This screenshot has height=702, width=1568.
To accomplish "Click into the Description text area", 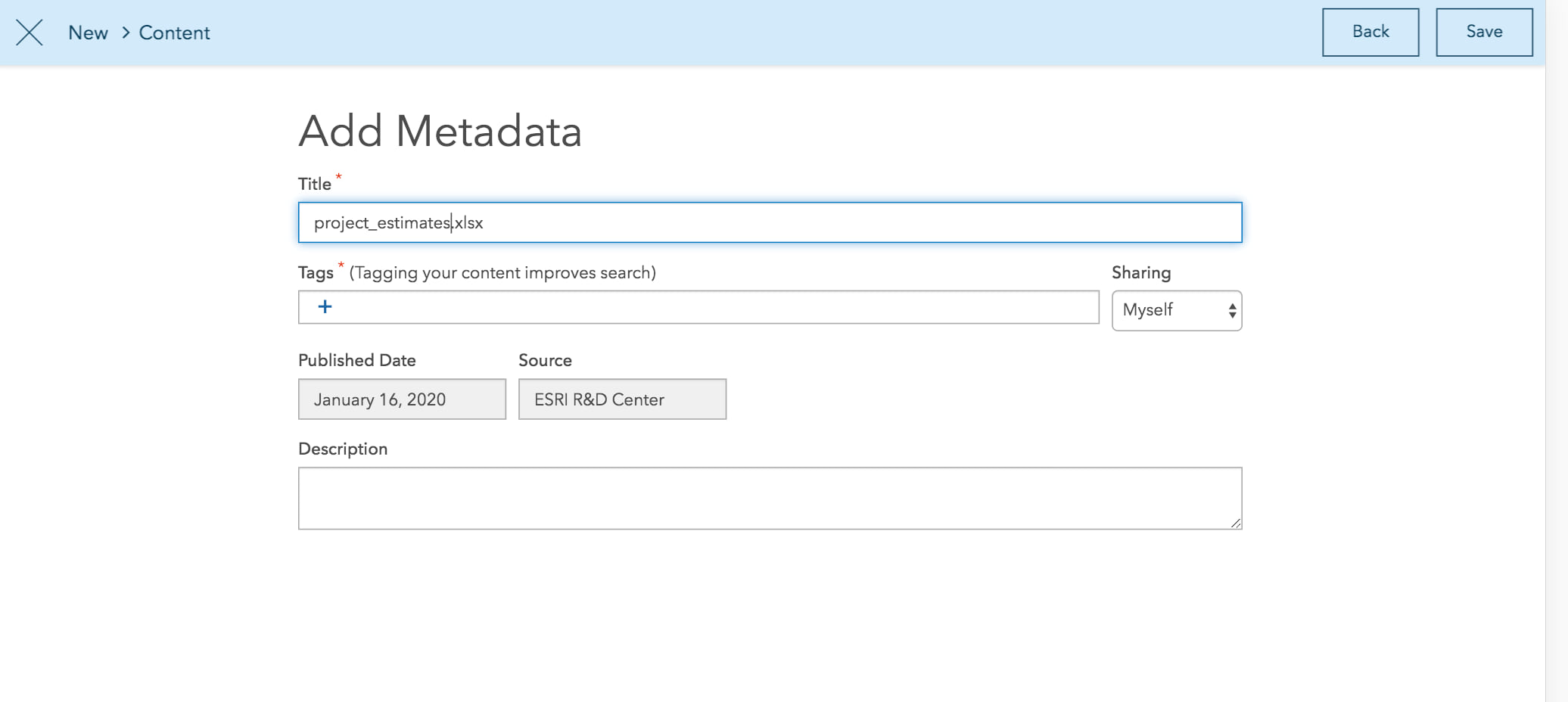I will 770,498.
